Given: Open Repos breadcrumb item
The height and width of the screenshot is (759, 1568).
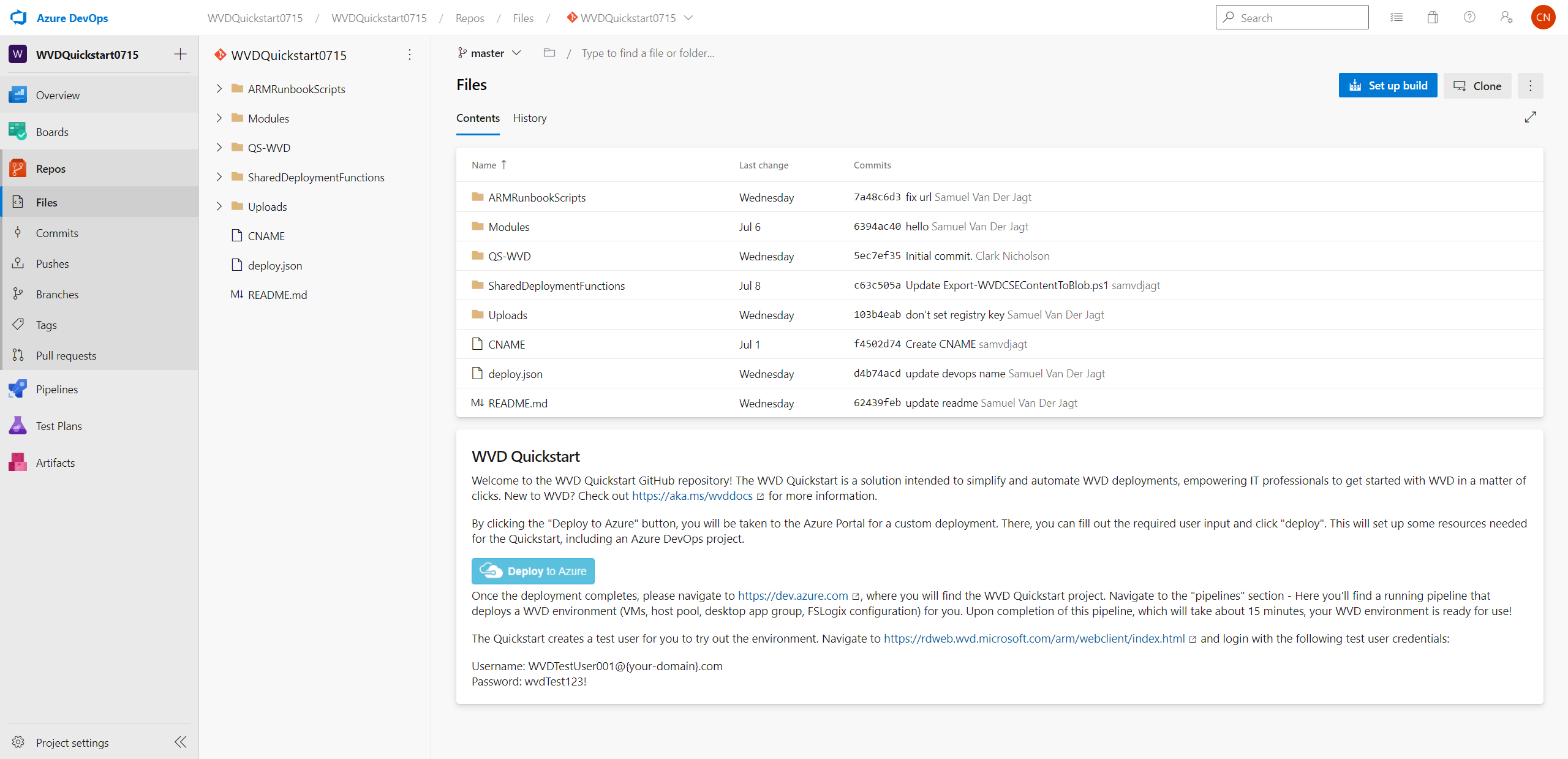Looking at the screenshot, I should (470, 18).
